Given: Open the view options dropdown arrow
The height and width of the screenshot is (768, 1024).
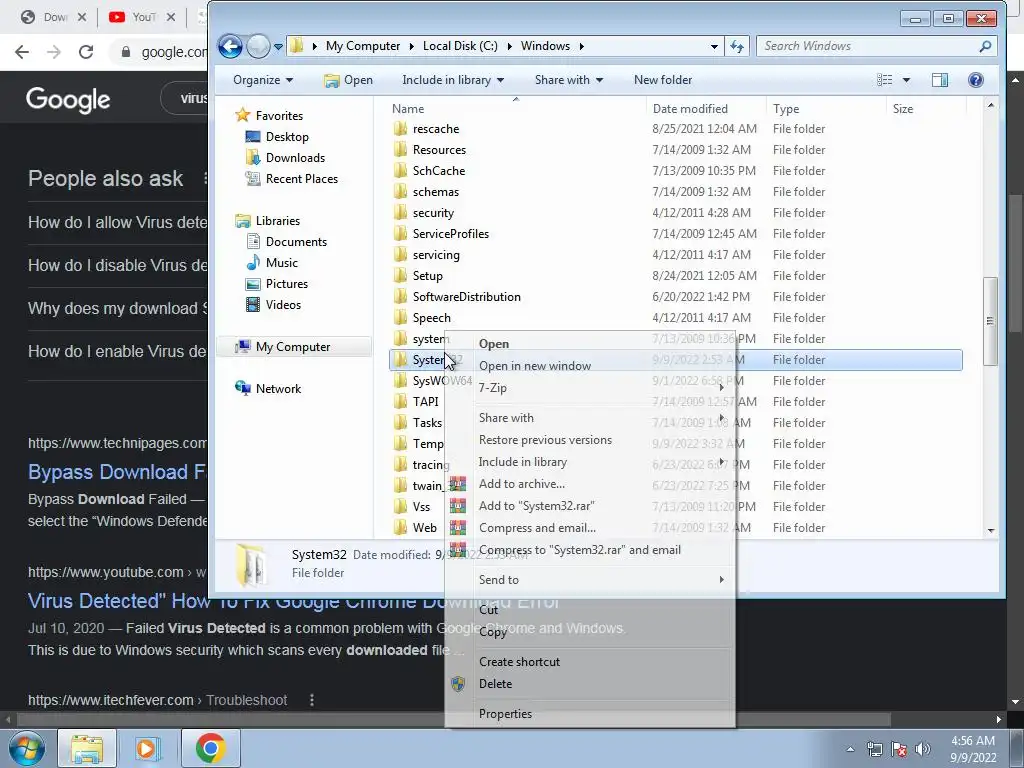Looking at the screenshot, I should pos(906,80).
